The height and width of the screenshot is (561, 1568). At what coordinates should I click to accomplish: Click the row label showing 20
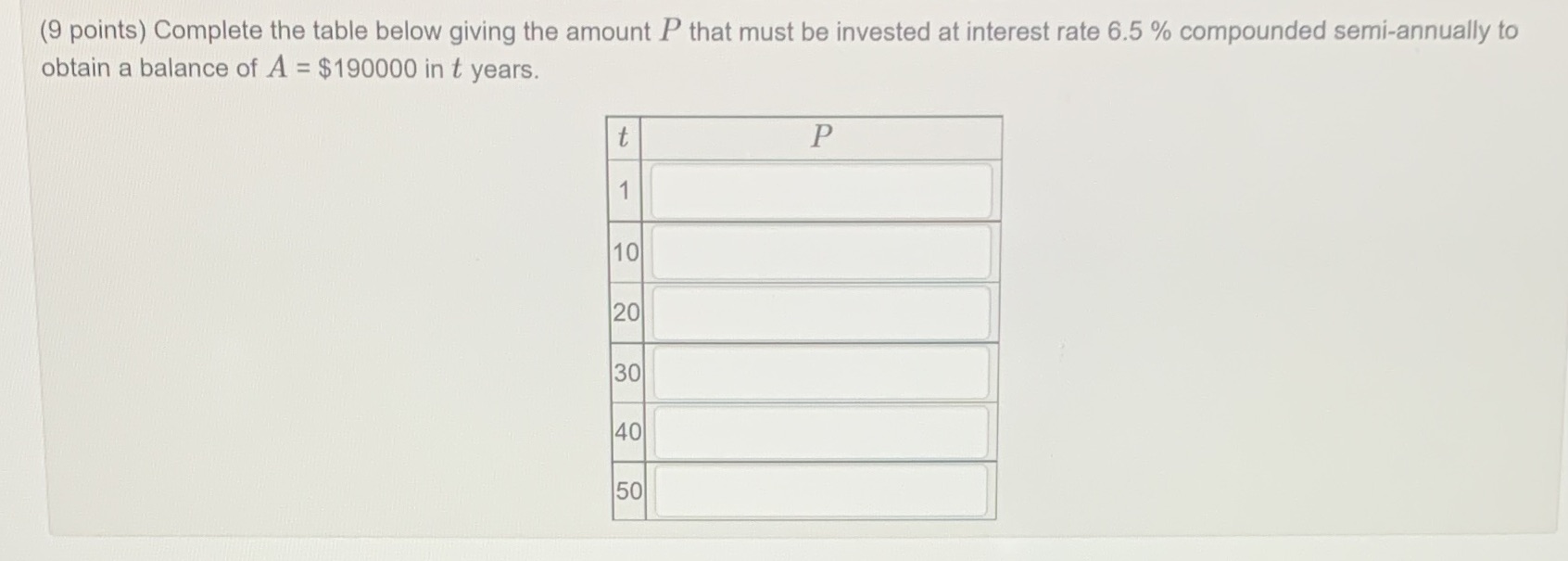tap(626, 312)
